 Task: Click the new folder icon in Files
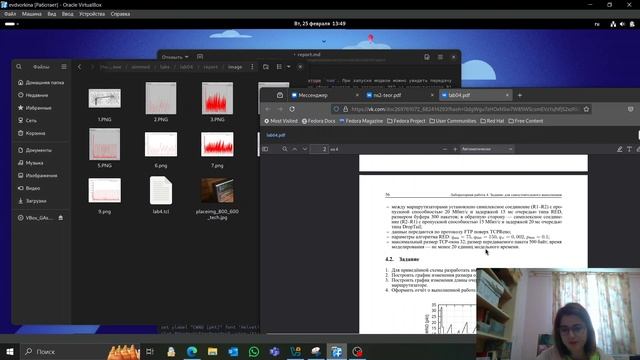click(266, 67)
